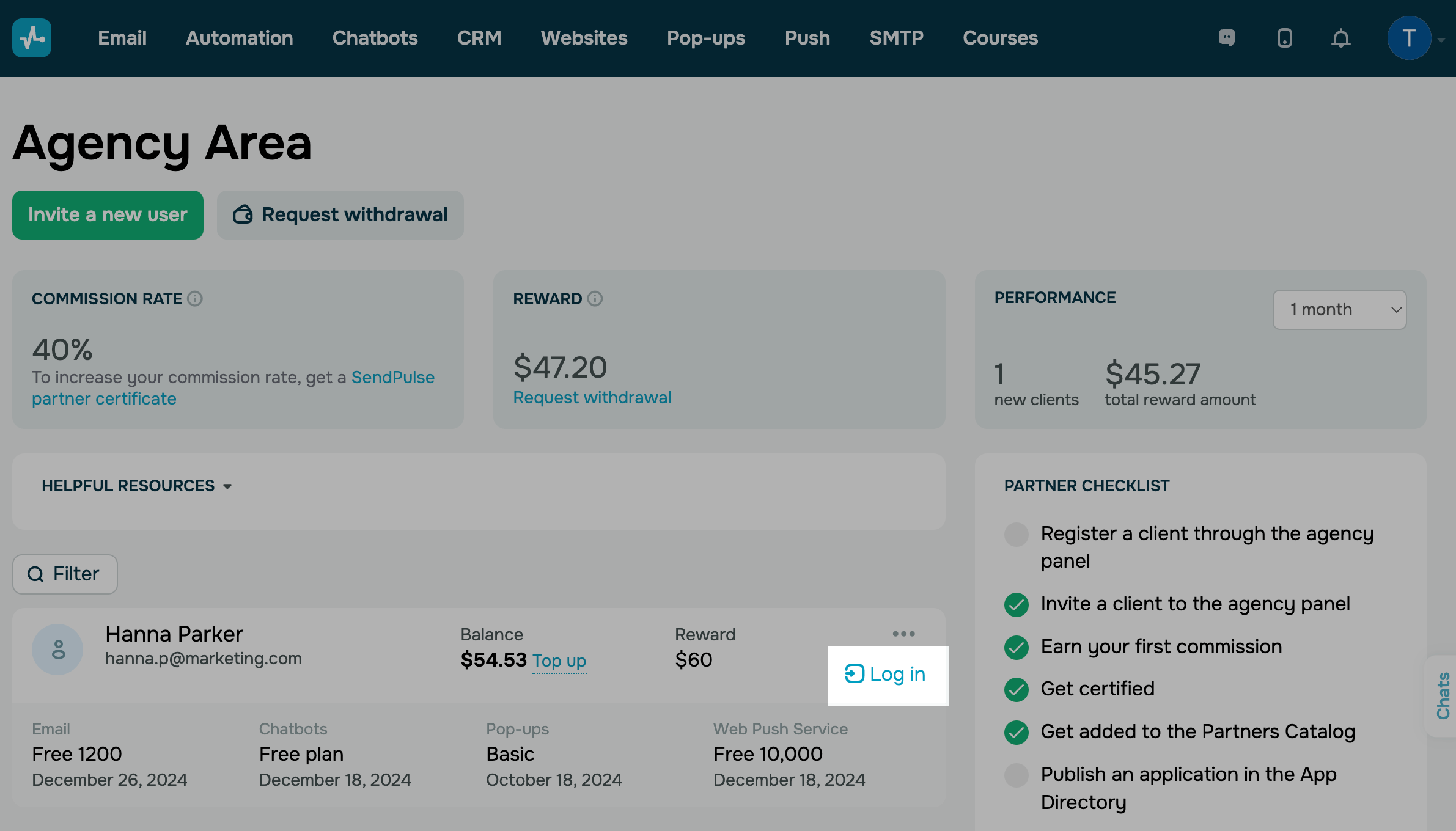Open the Email menu
This screenshot has height=831, width=1456.
click(x=122, y=38)
